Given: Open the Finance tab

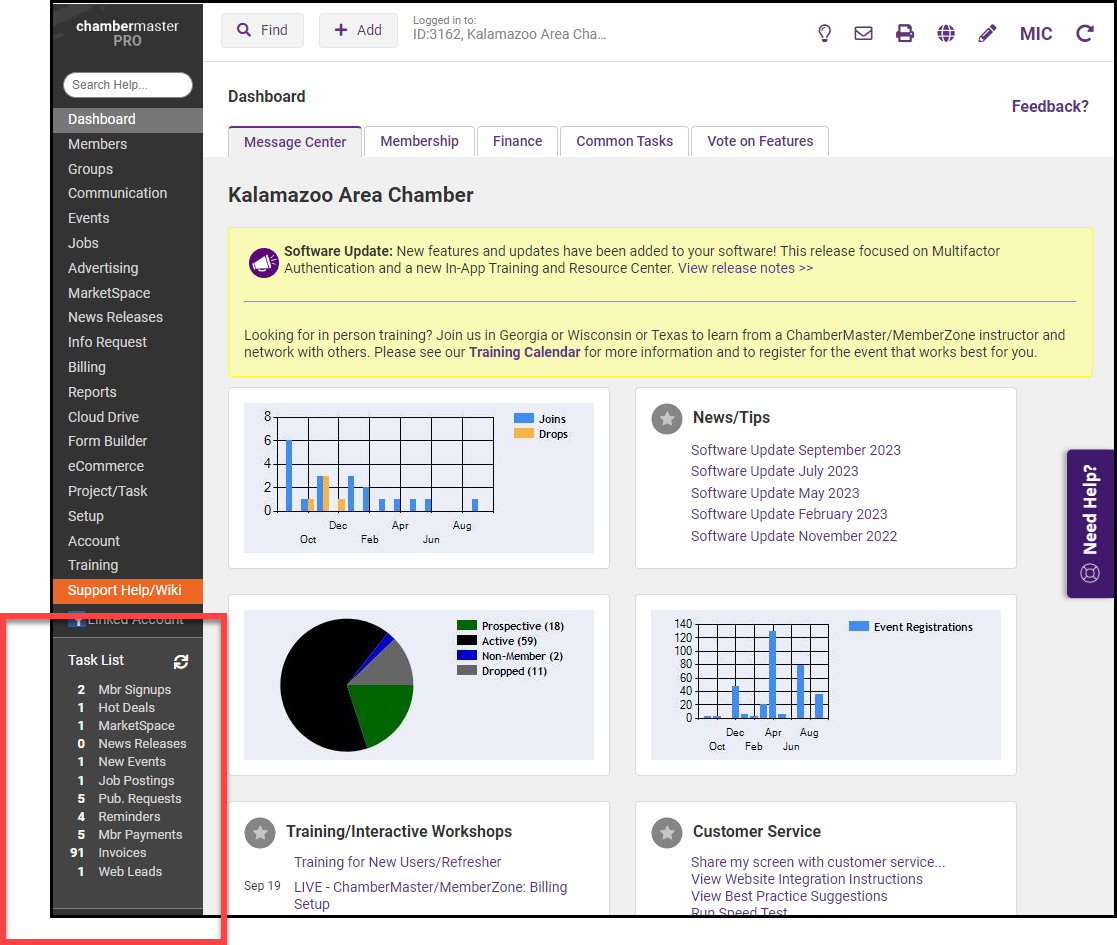Looking at the screenshot, I should (x=517, y=141).
